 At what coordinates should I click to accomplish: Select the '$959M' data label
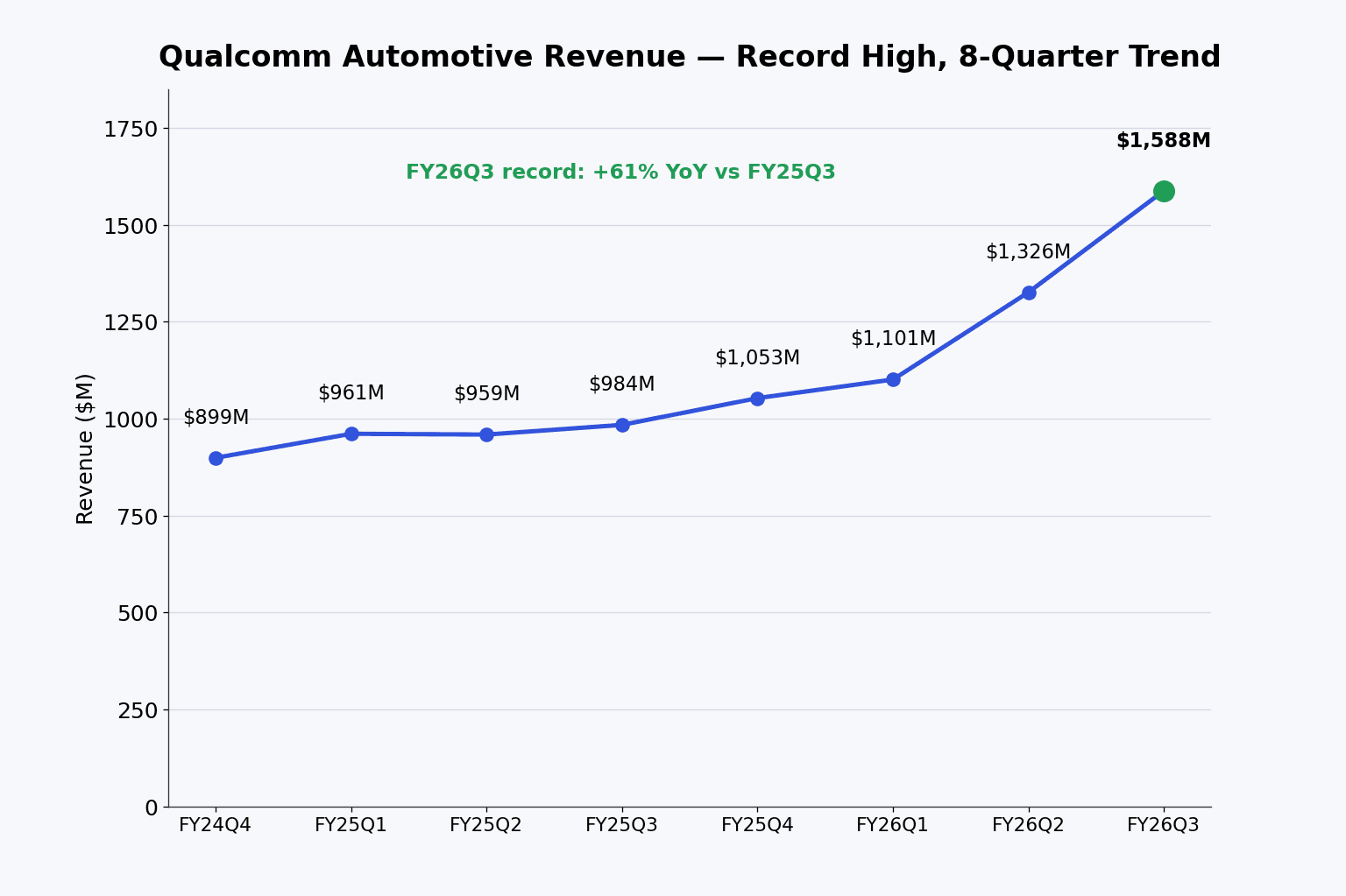pyautogui.click(x=486, y=394)
